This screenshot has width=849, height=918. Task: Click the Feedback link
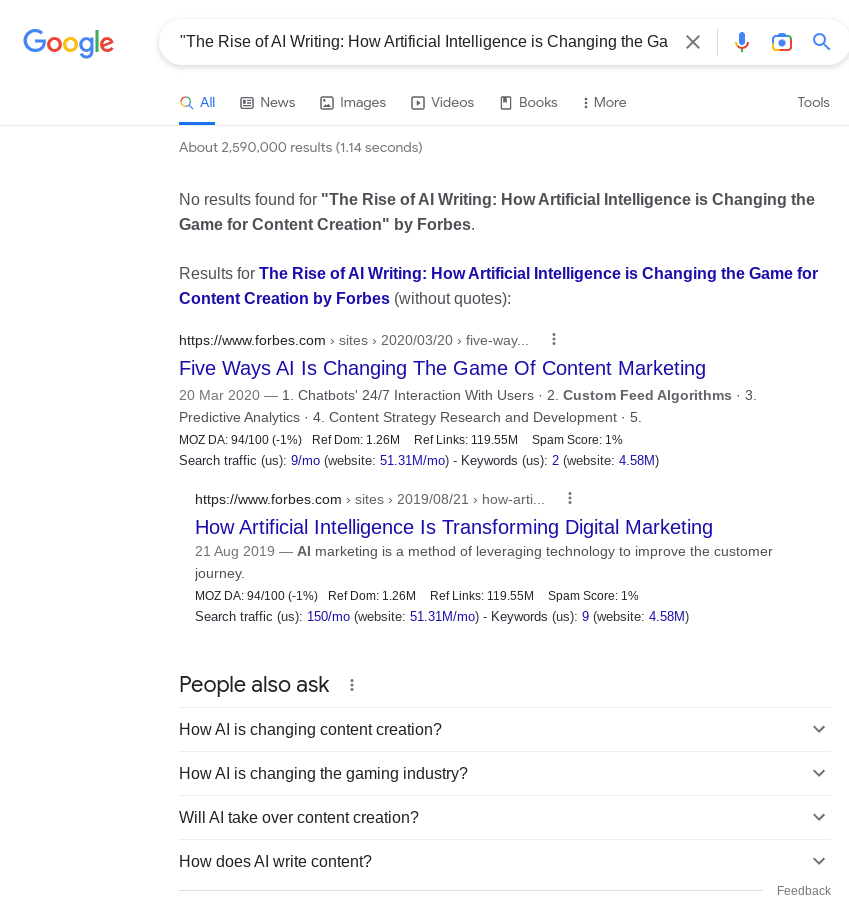[803, 891]
